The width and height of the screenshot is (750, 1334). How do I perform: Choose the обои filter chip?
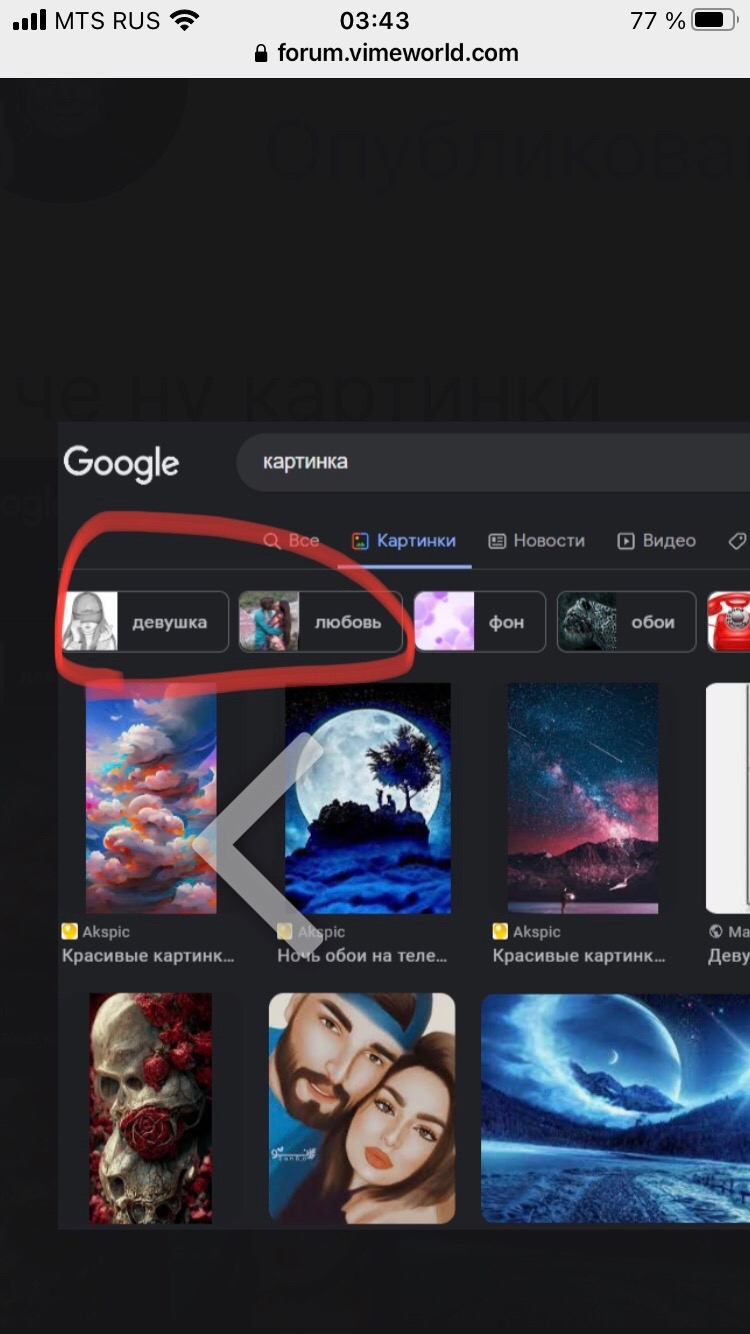tap(626, 622)
